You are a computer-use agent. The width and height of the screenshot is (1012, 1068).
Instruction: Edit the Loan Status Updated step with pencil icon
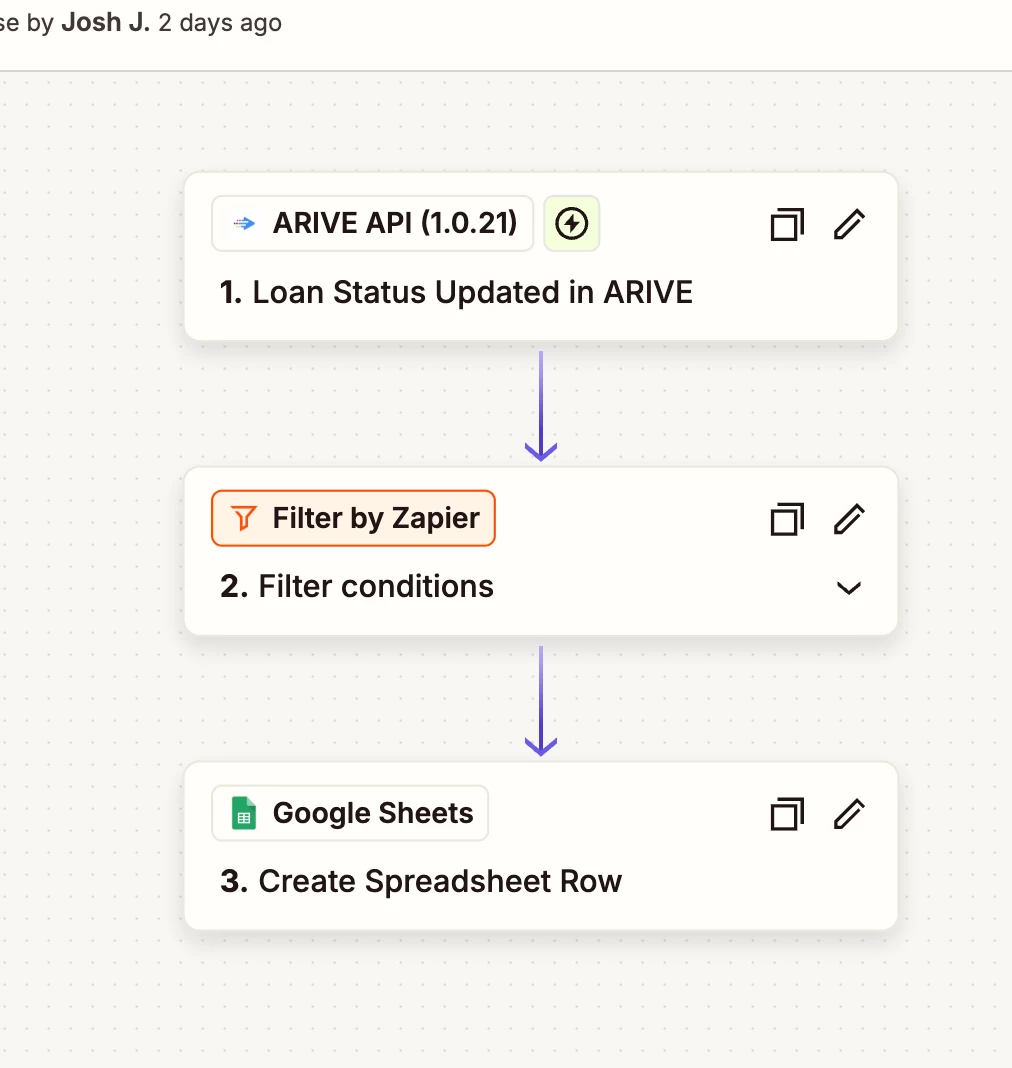coord(848,224)
